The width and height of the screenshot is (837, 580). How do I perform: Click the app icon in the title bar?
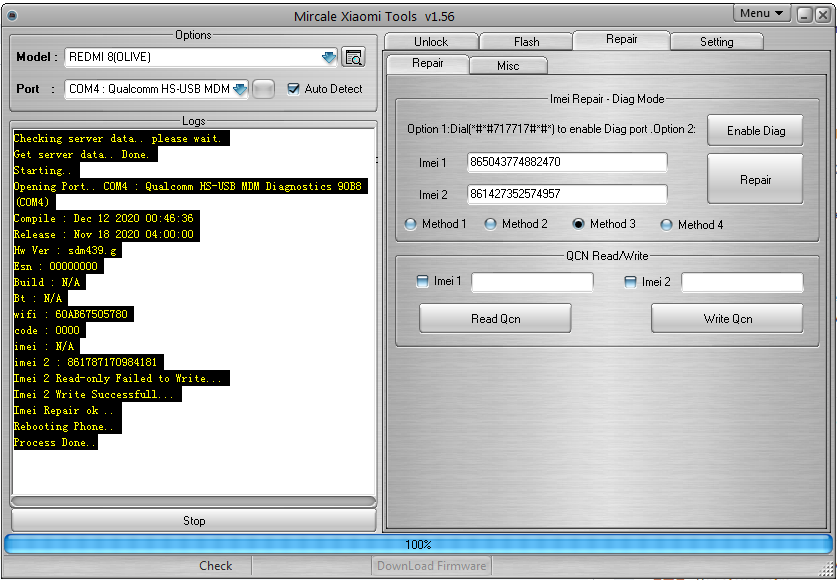[x=13, y=16]
